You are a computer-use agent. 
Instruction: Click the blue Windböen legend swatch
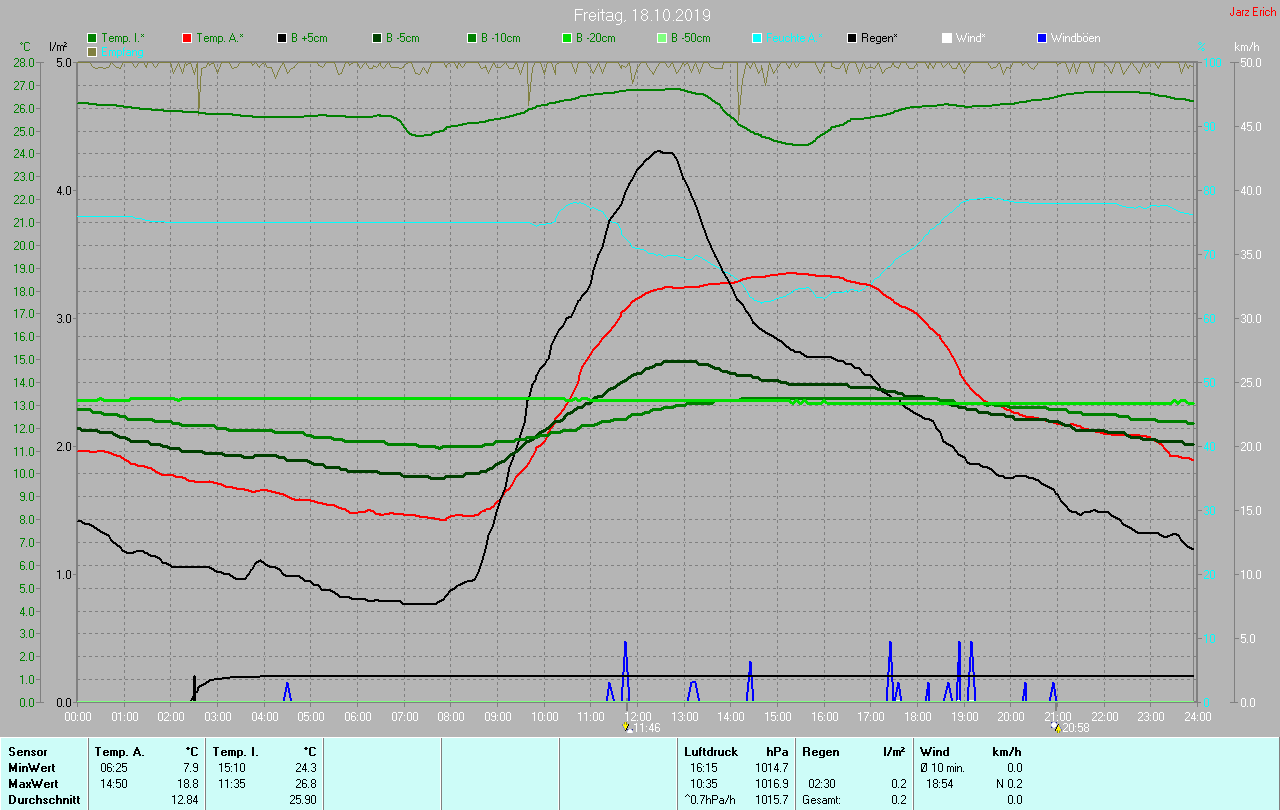coord(1042,38)
